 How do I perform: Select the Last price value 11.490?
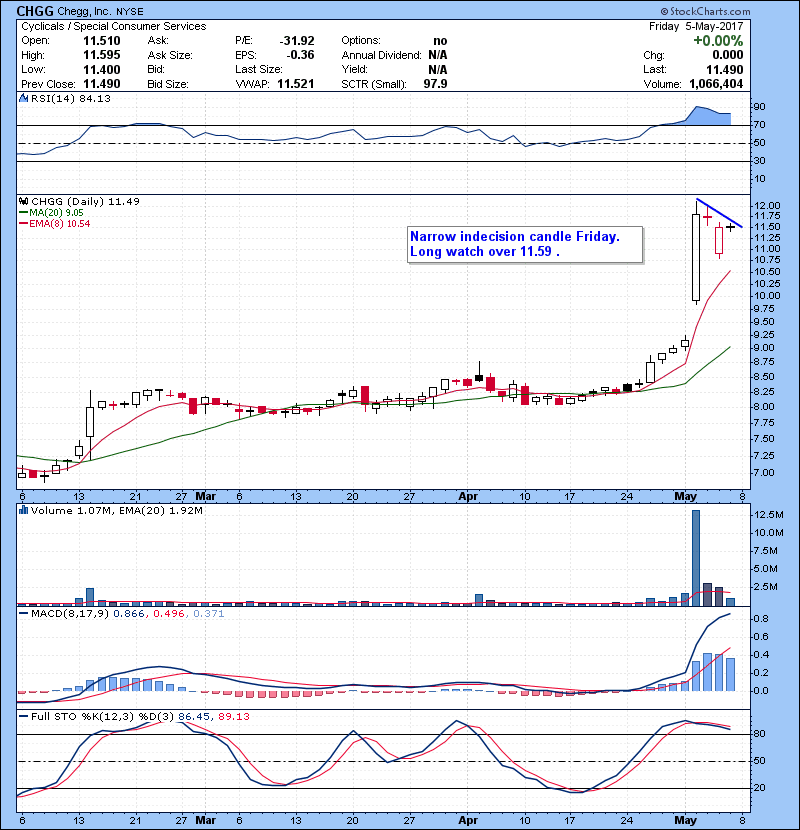(724, 69)
